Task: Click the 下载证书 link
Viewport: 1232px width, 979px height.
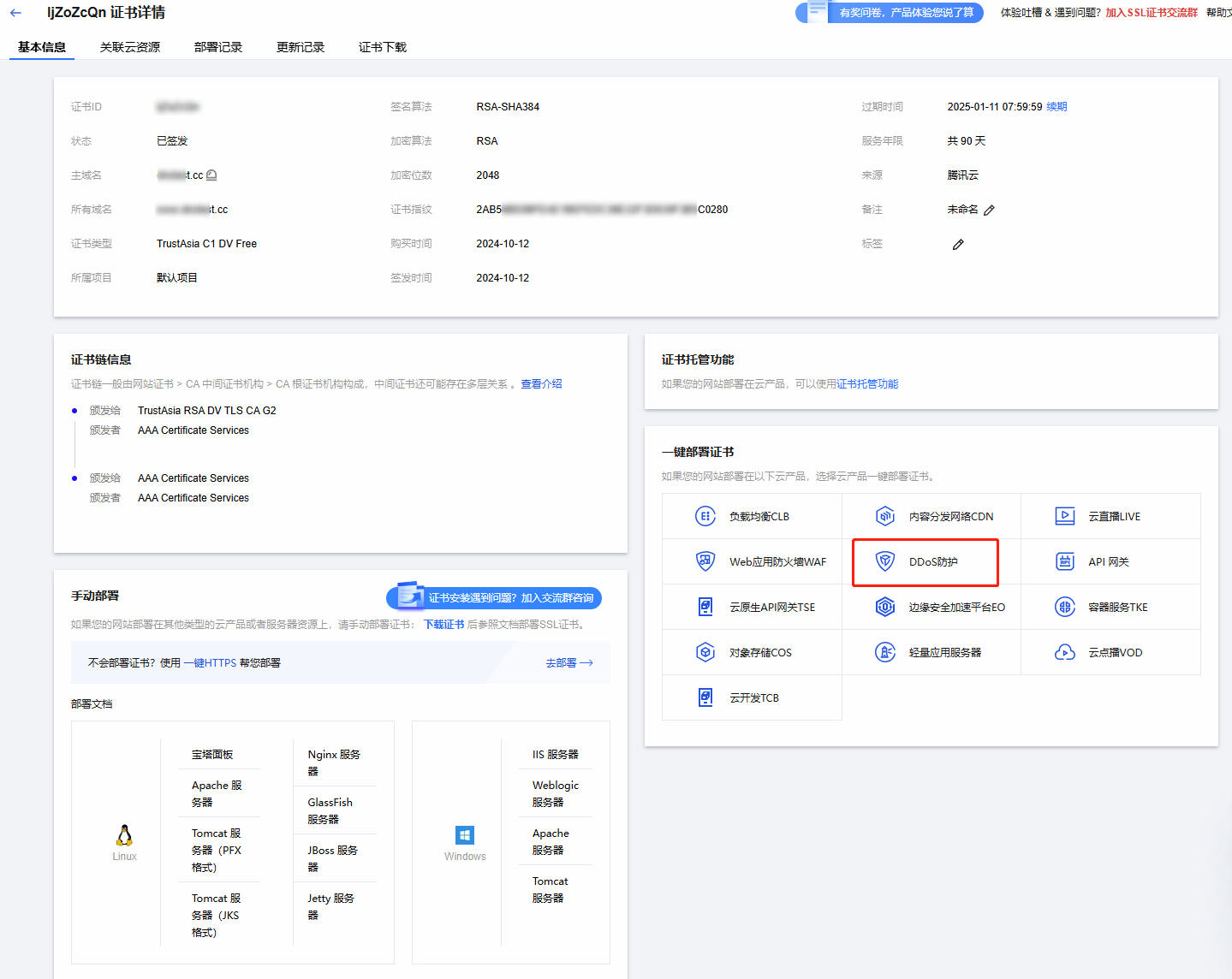Action: [444, 625]
